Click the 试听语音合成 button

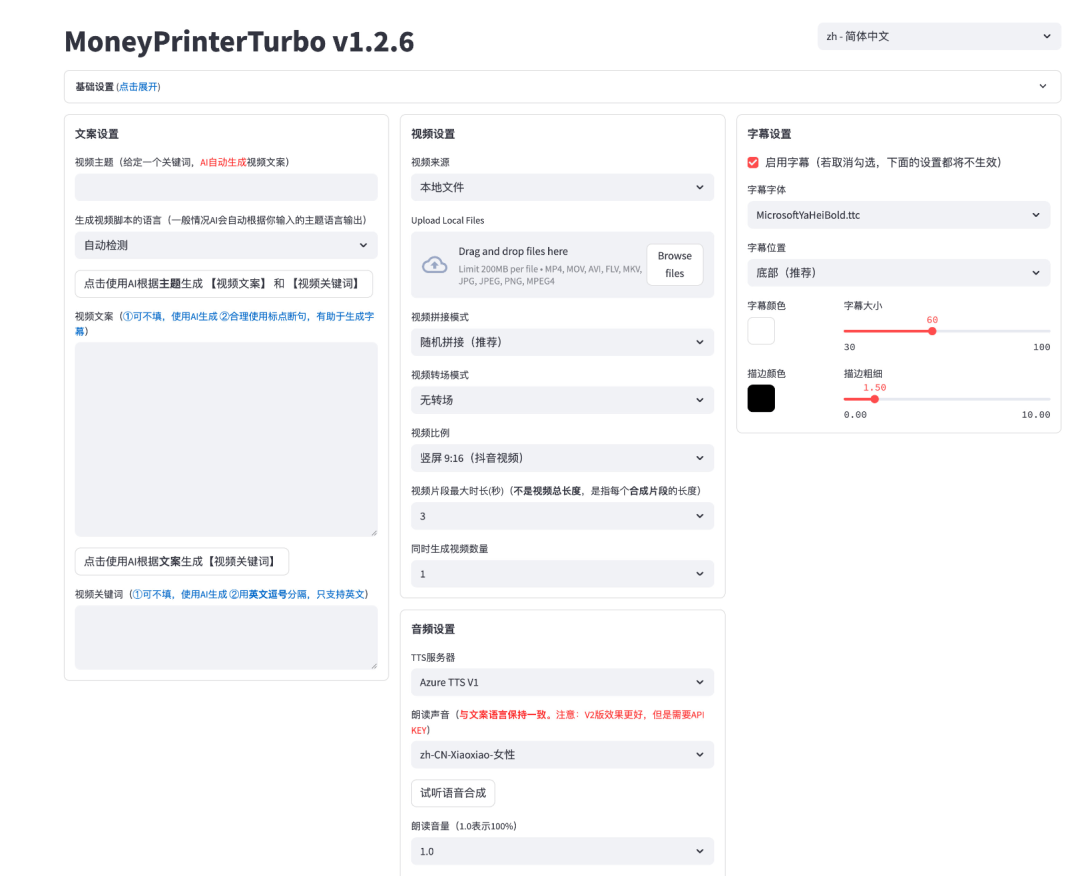pyautogui.click(x=453, y=793)
